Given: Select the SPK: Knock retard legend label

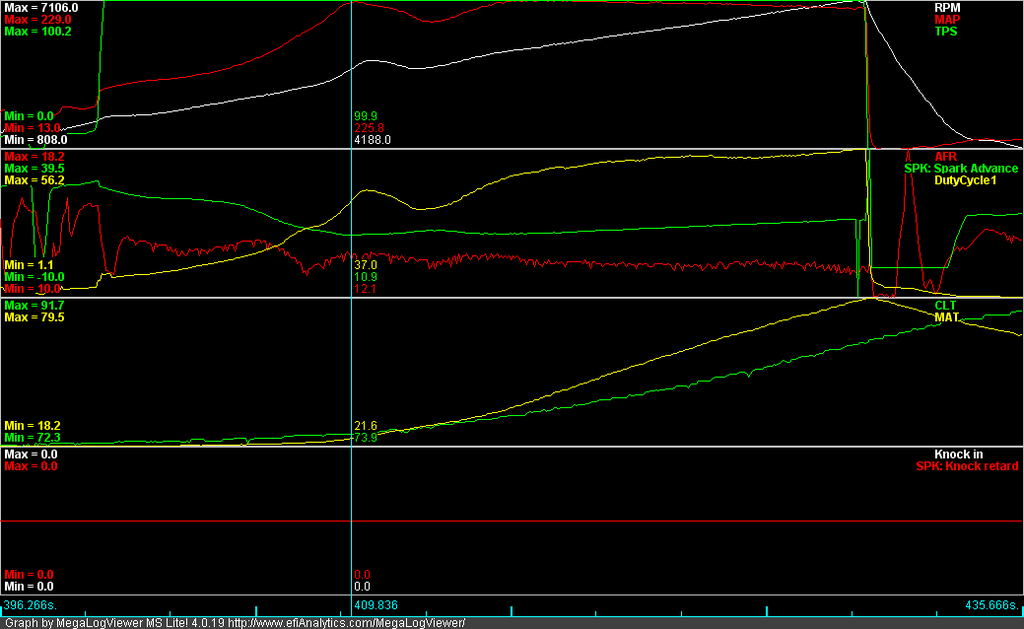Looking at the screenshot, I should [x=967, y=466].
